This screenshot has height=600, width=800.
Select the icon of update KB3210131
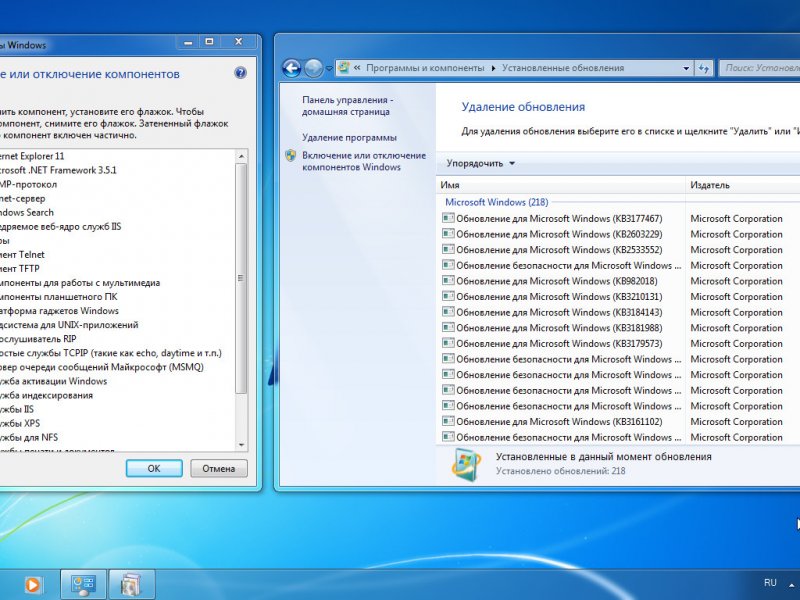pyautogui.click(x=448, y=296)
